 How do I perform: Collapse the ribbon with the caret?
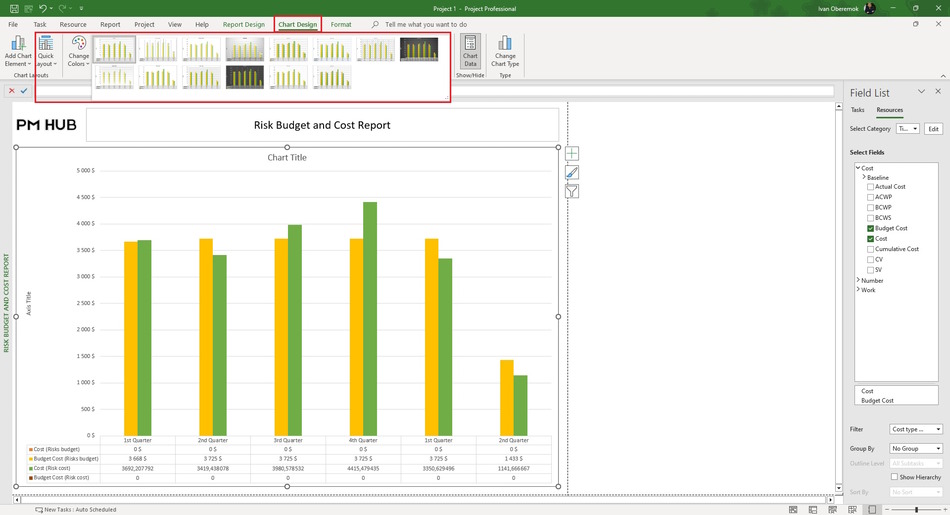pyautogui.click(x=943, y=76)
